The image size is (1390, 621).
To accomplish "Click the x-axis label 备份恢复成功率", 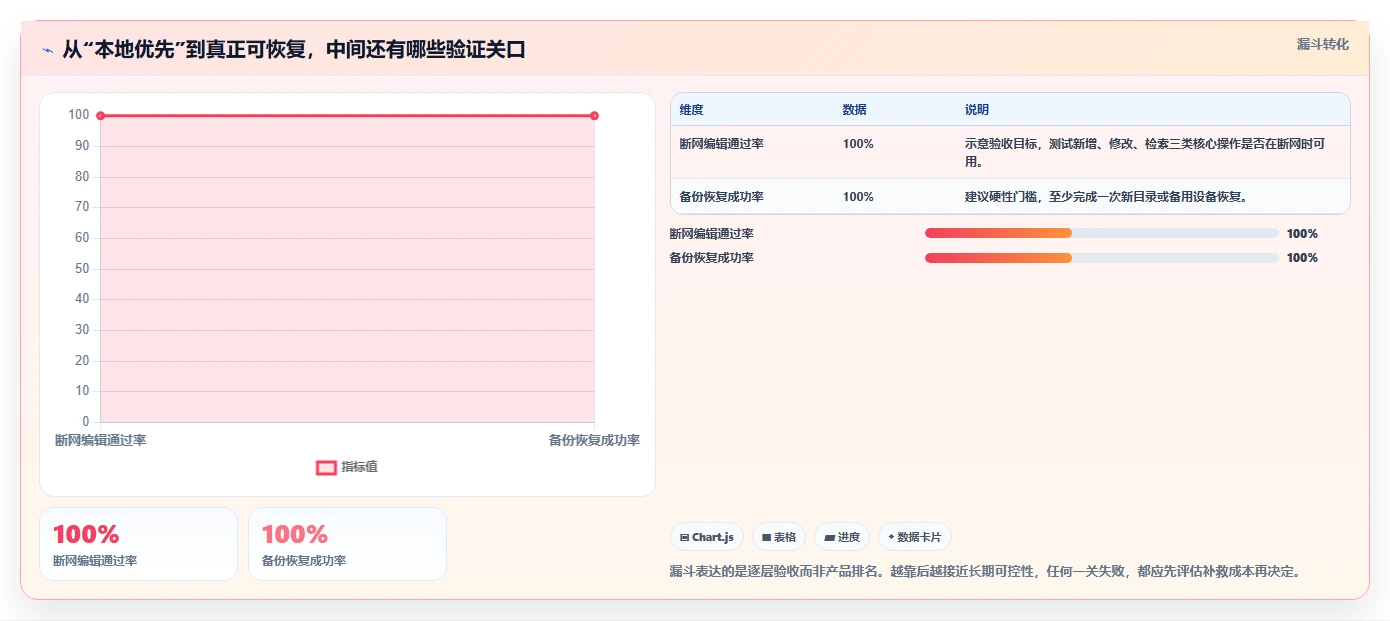I will coord(594,440).
